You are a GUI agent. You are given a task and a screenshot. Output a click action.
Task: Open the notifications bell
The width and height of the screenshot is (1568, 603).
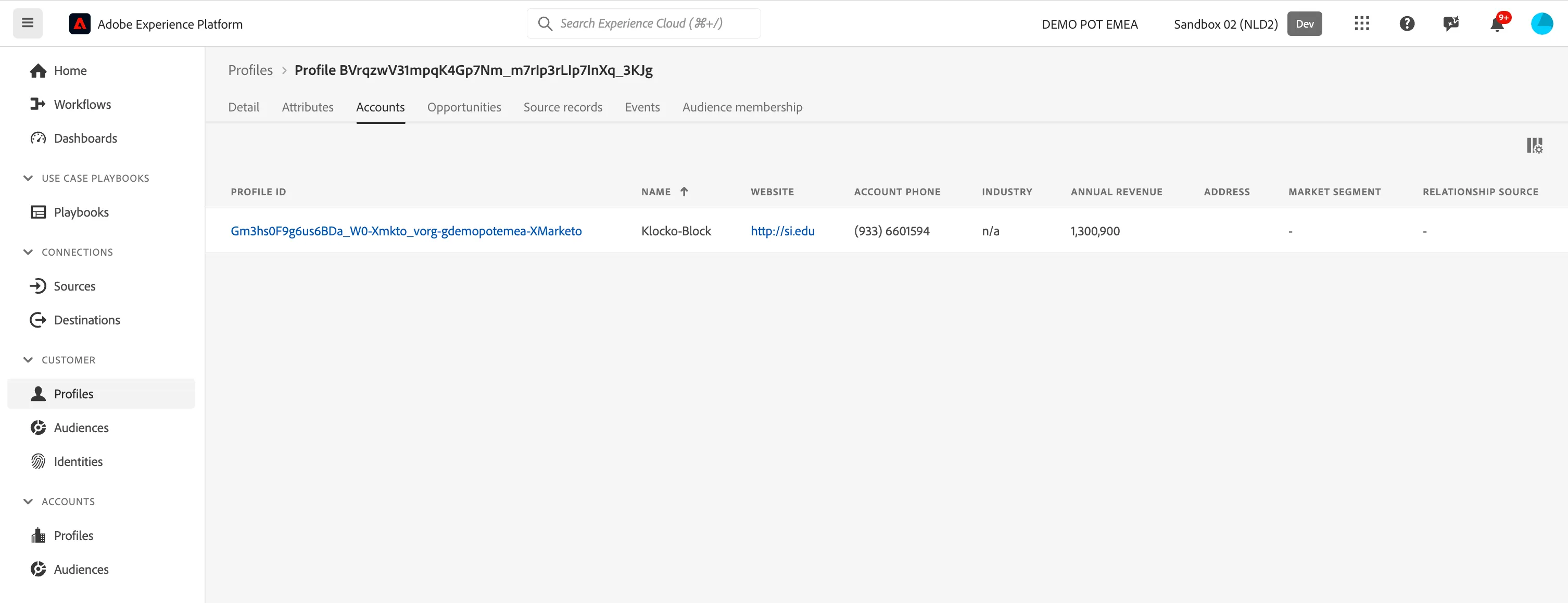[1497, 24]
